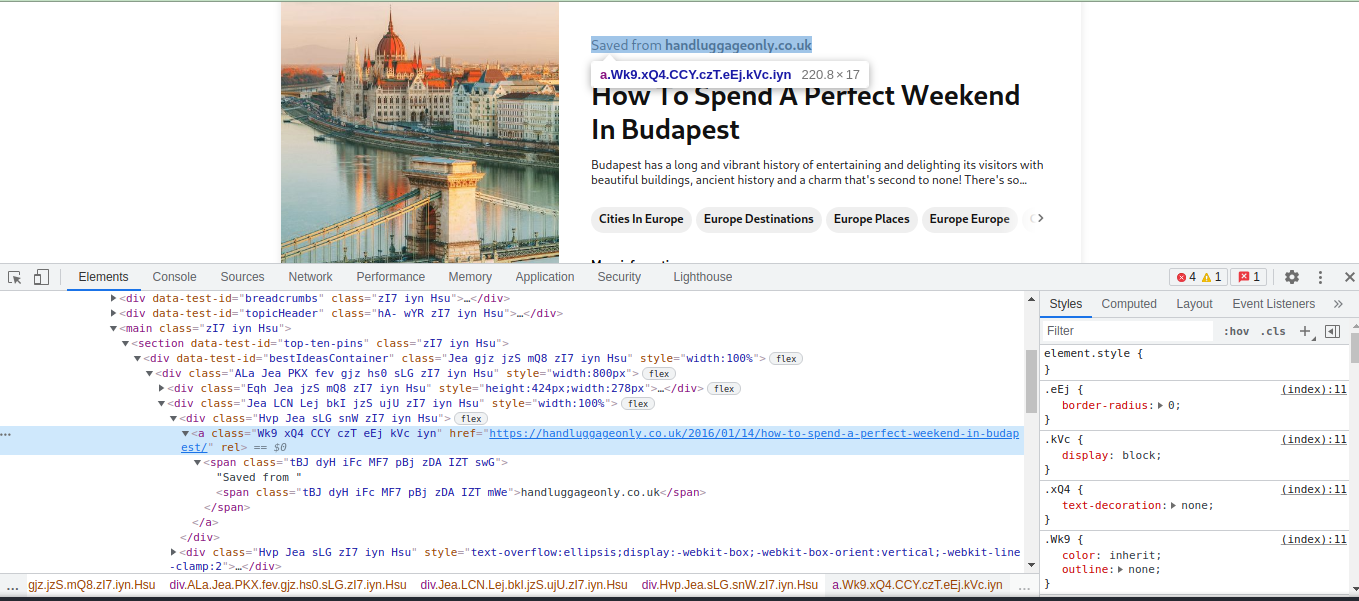The width and height of the screenshot is (1359, 601).
Task: Open the Lighthouse tab
Action: point(702,277)
